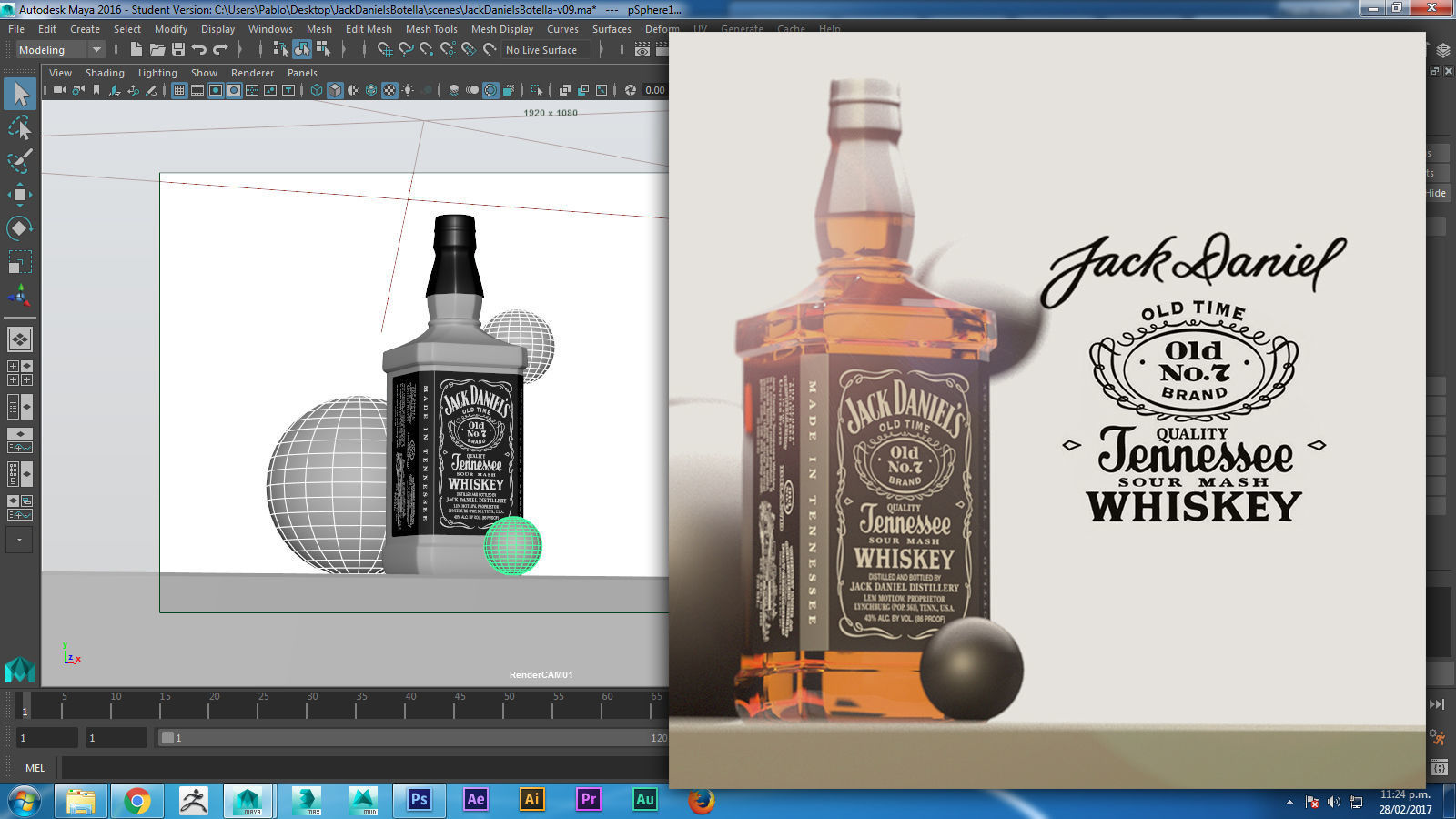Toggle Snap to curves
1456x819 pixels.
click(x=406, y=50)
